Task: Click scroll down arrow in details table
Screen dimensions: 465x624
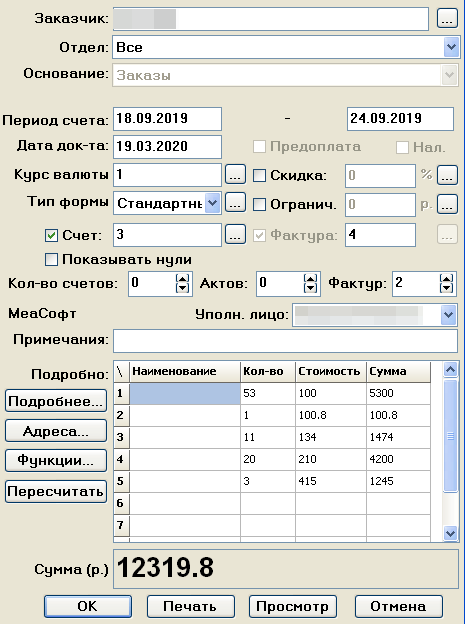Action: (x=450, y=533)
